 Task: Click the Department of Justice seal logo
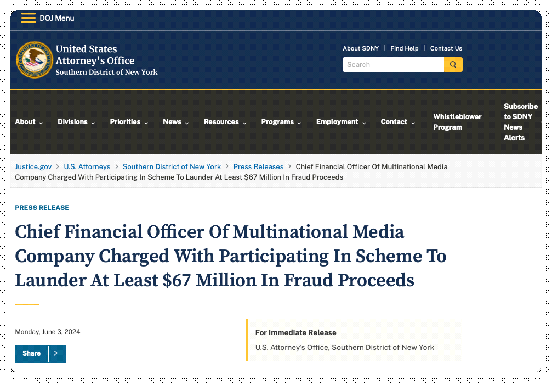coord(34,60)
